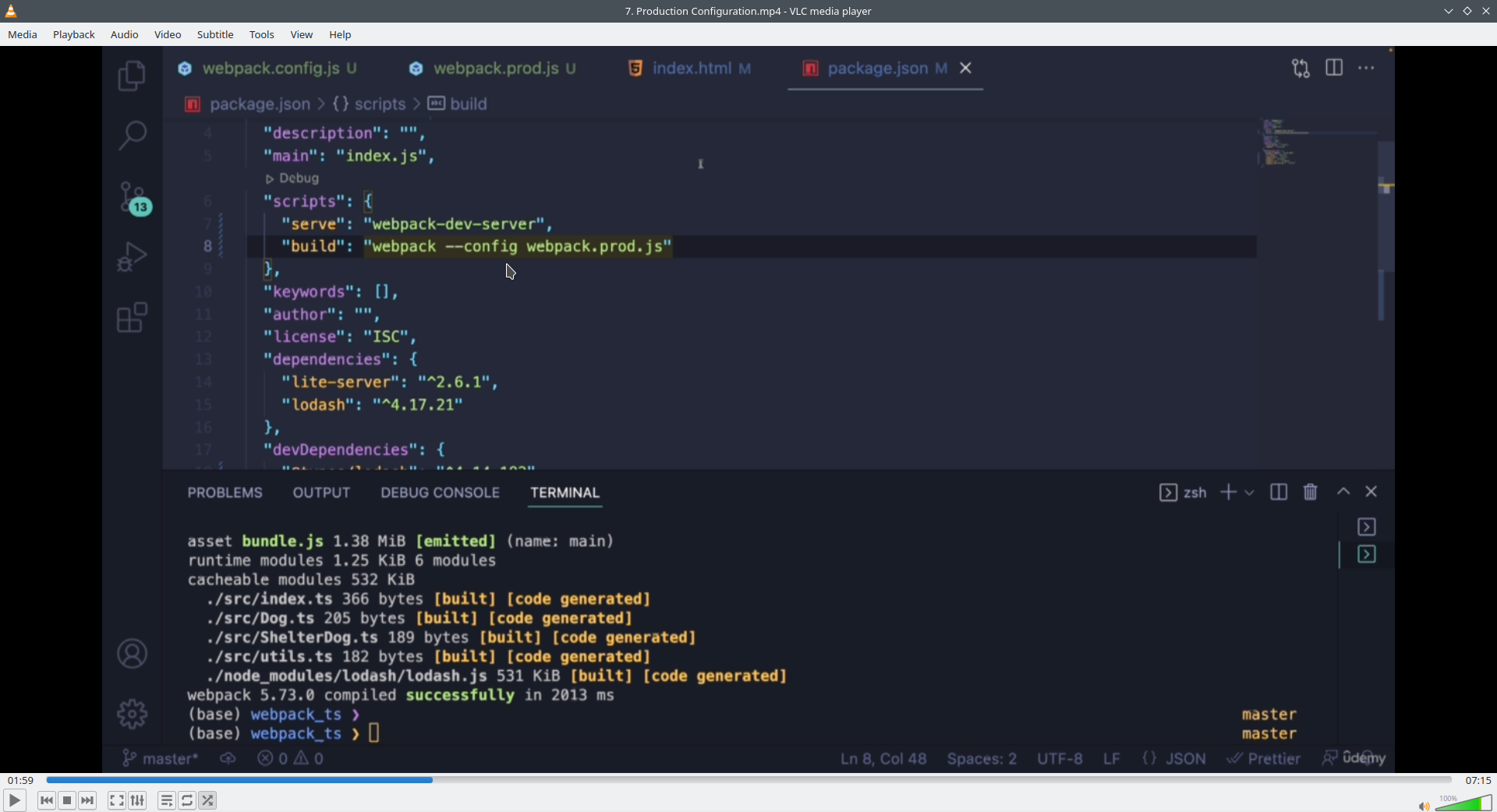Open the errors and warnings count in status bar

291,759
